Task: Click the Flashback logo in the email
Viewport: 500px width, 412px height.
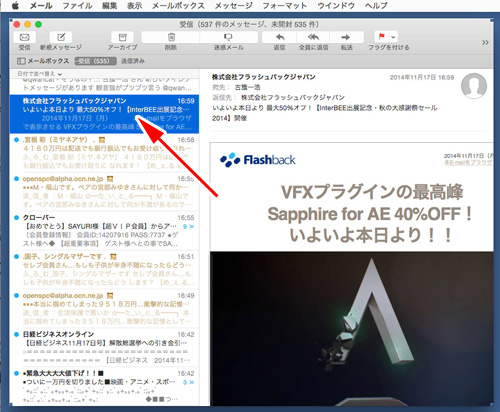Action: point(258,160)
